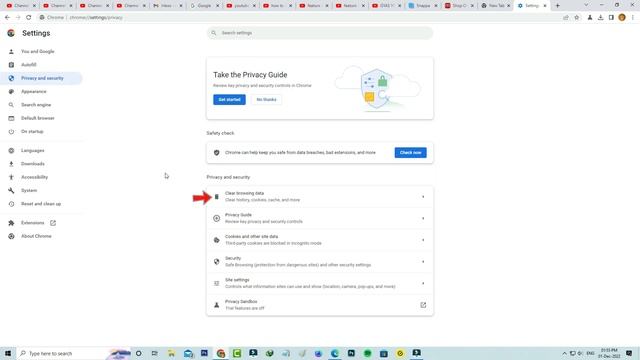640x360 pixels.
Task: Open Task View from the taskbar
Action: tap(154, 353)
